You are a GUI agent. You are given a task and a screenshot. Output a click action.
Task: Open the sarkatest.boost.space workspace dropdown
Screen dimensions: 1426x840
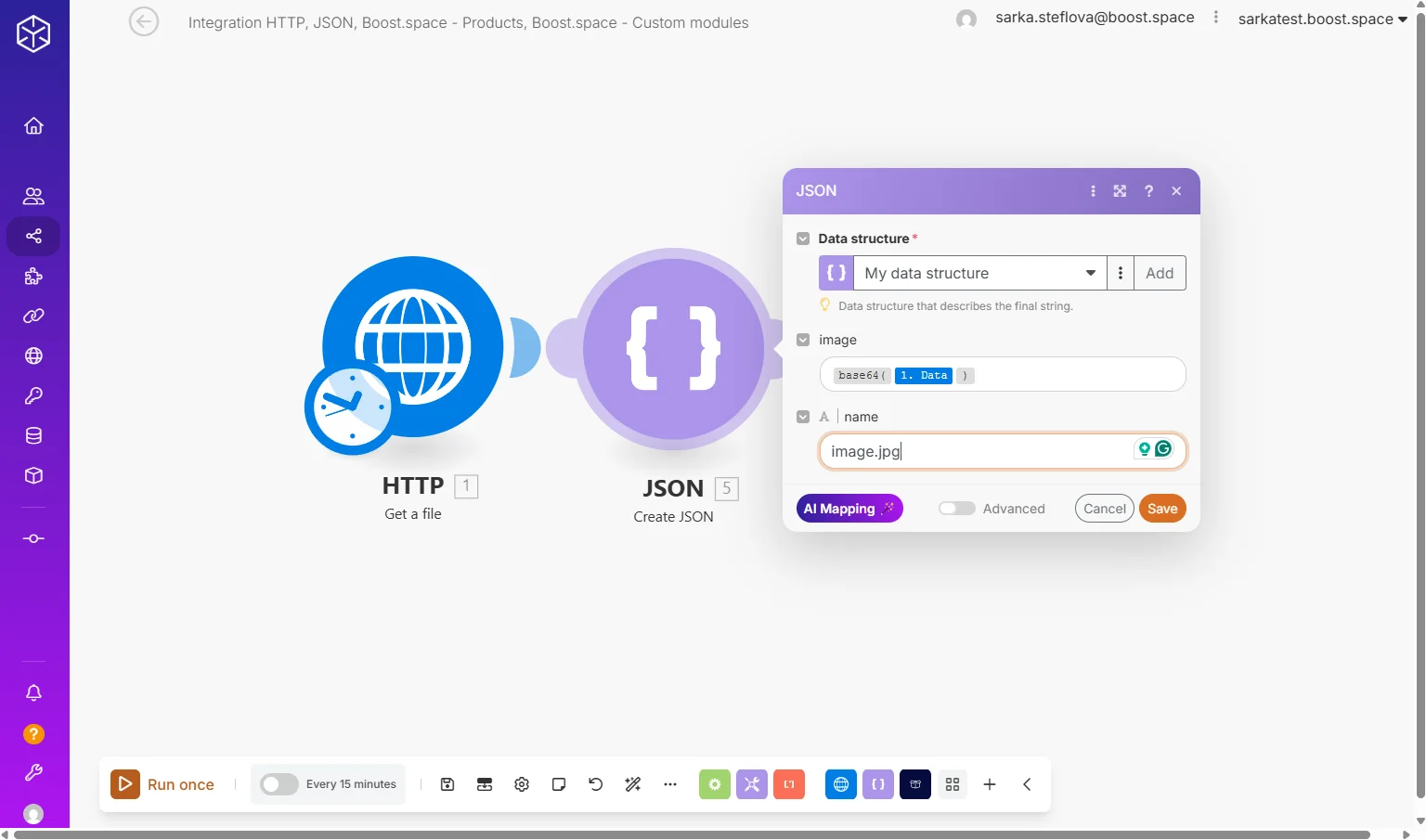tap(1323, 19)
